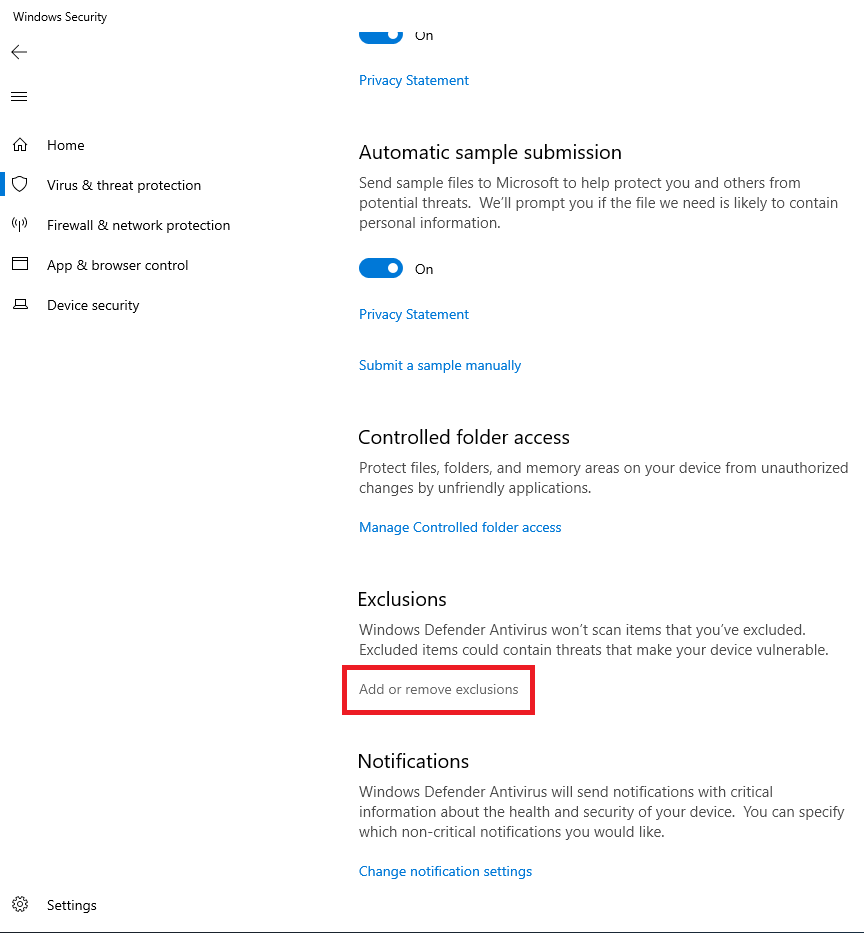The height and width of the screenshot is (933, 864).
Task: Click the Home house icon
Action: (x=20, y=145)
